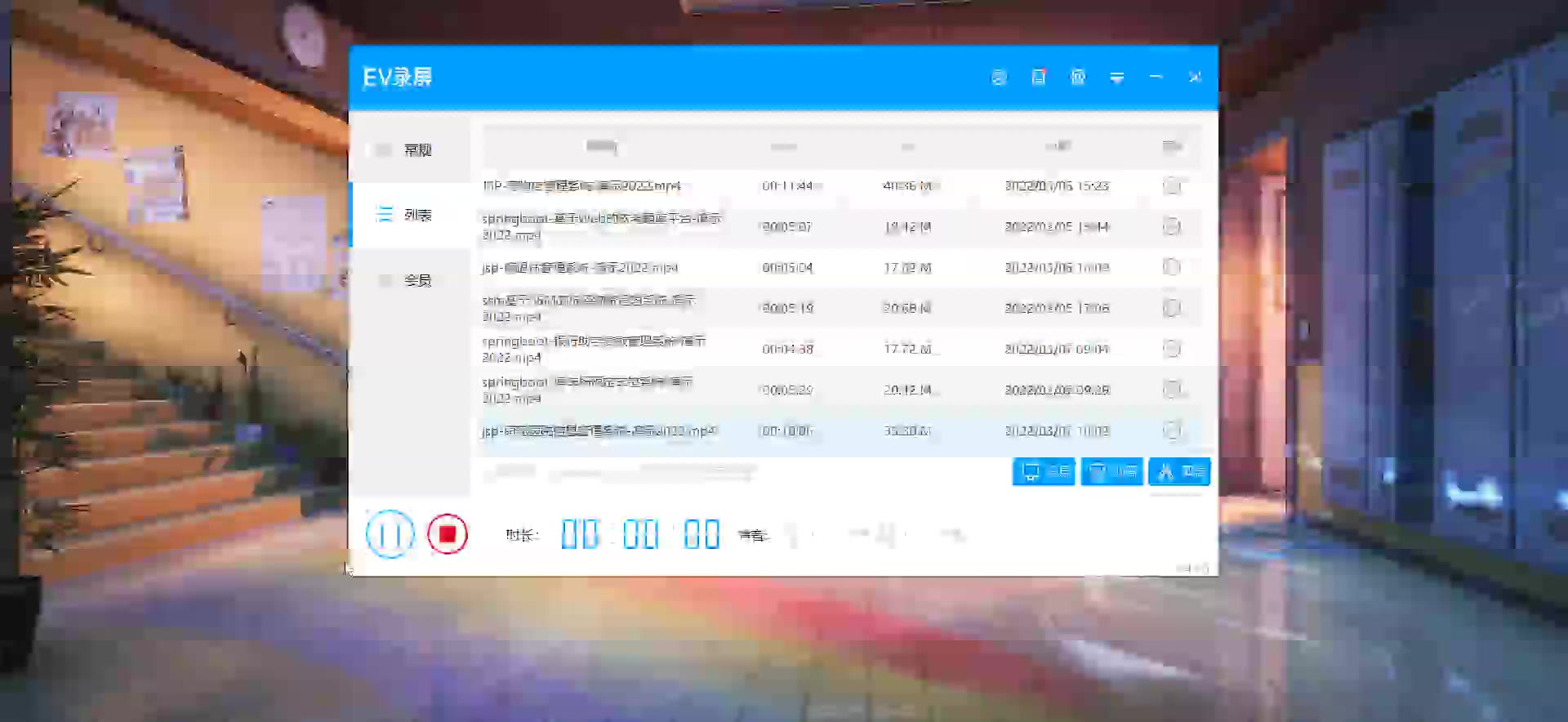Image resolution: width=1568 pixels, height=722 pixels.
Task: Select the jsp video sized 17.02 M
Action: coord(580,268)
